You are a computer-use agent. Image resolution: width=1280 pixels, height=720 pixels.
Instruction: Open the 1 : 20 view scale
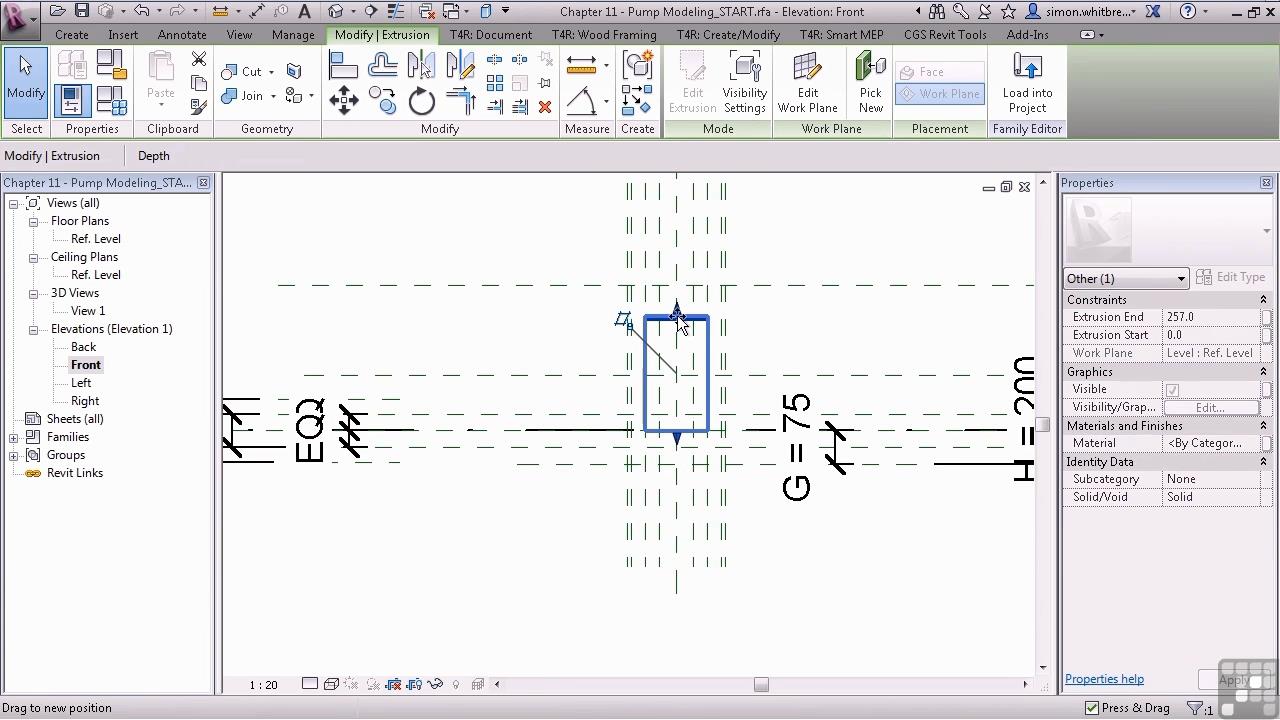click(263, 685)
